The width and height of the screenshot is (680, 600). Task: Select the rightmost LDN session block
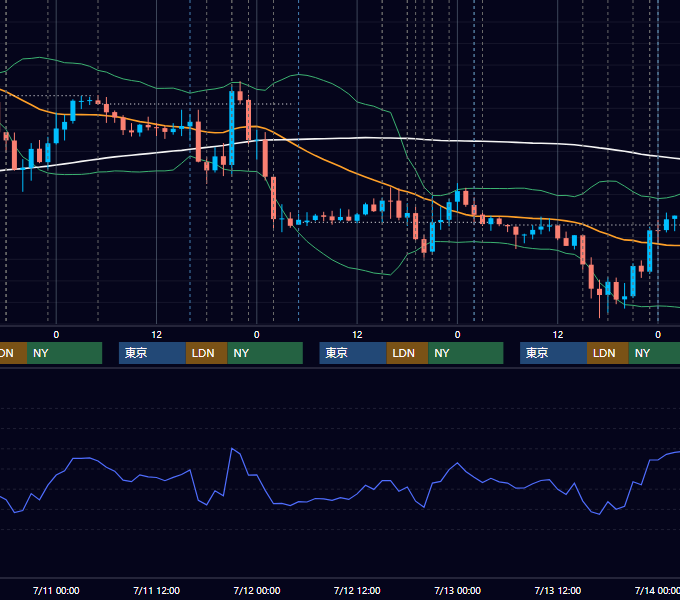[608, 353]
